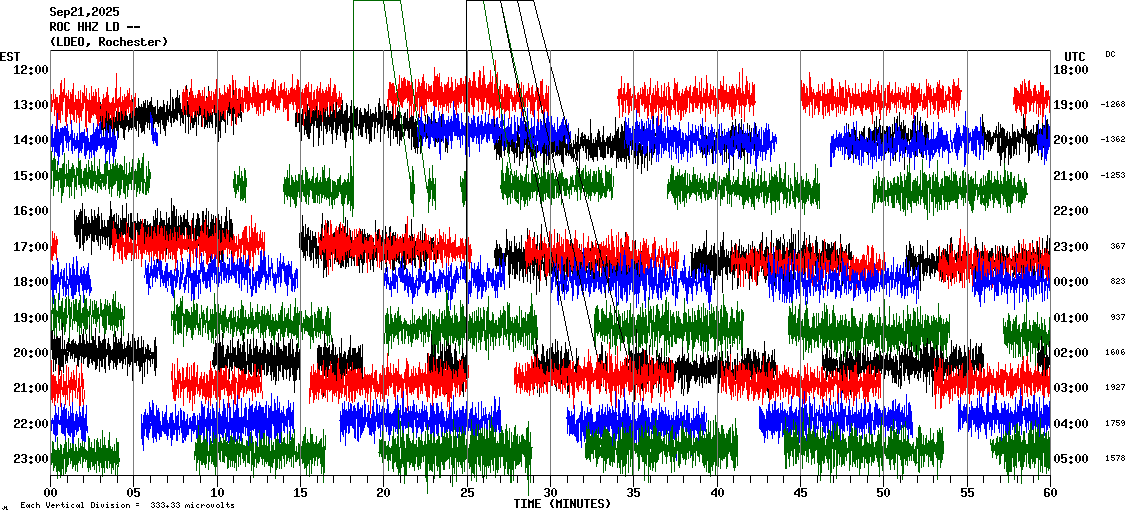Click the (LDEO, Rochester) network label
Image resolution: width=1130 pixels, height=519 pixels.
tap(108, 42)
